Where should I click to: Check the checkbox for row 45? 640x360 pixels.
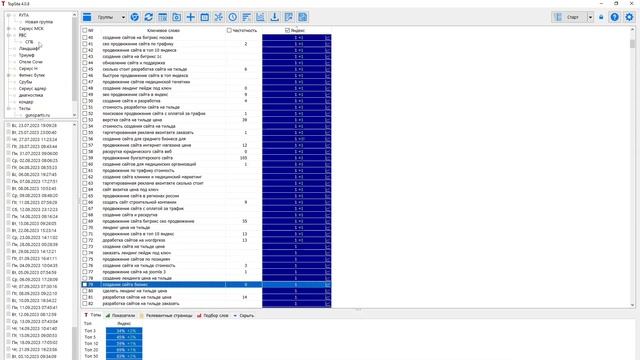pos(85,69)
